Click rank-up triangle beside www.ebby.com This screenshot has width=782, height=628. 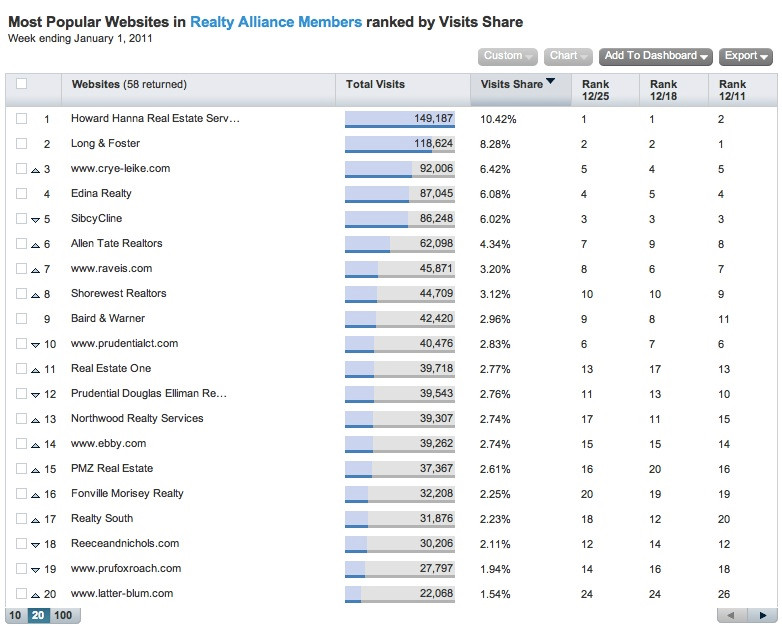(x=35, y=445)
